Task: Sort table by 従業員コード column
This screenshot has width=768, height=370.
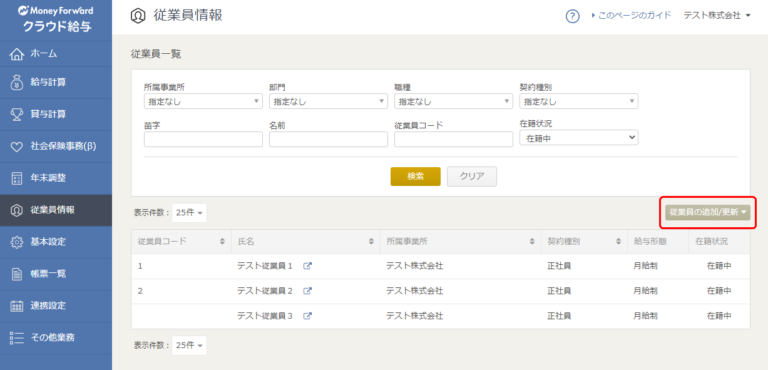Action: coord(181,242)
